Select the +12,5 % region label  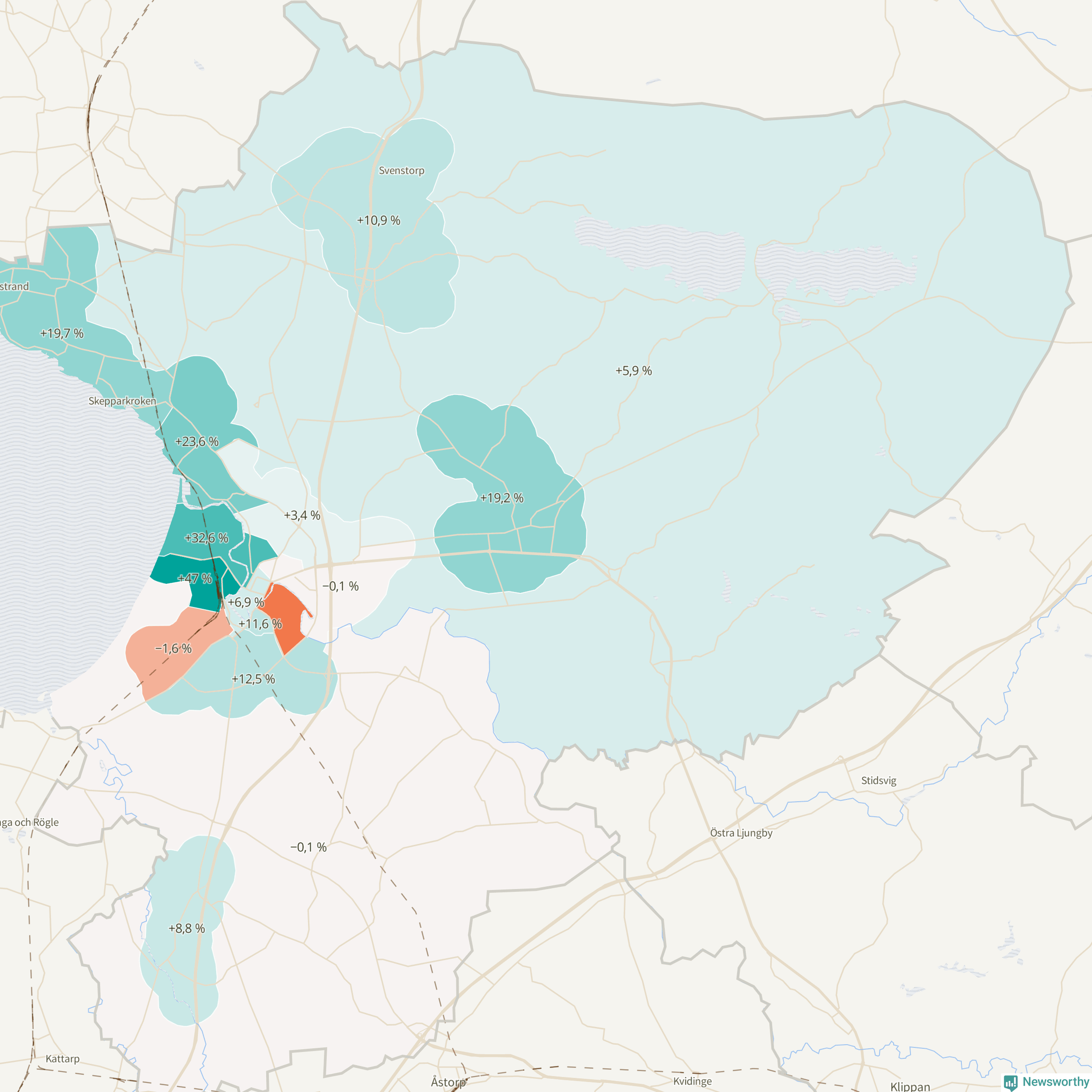[x=253, y=679]
